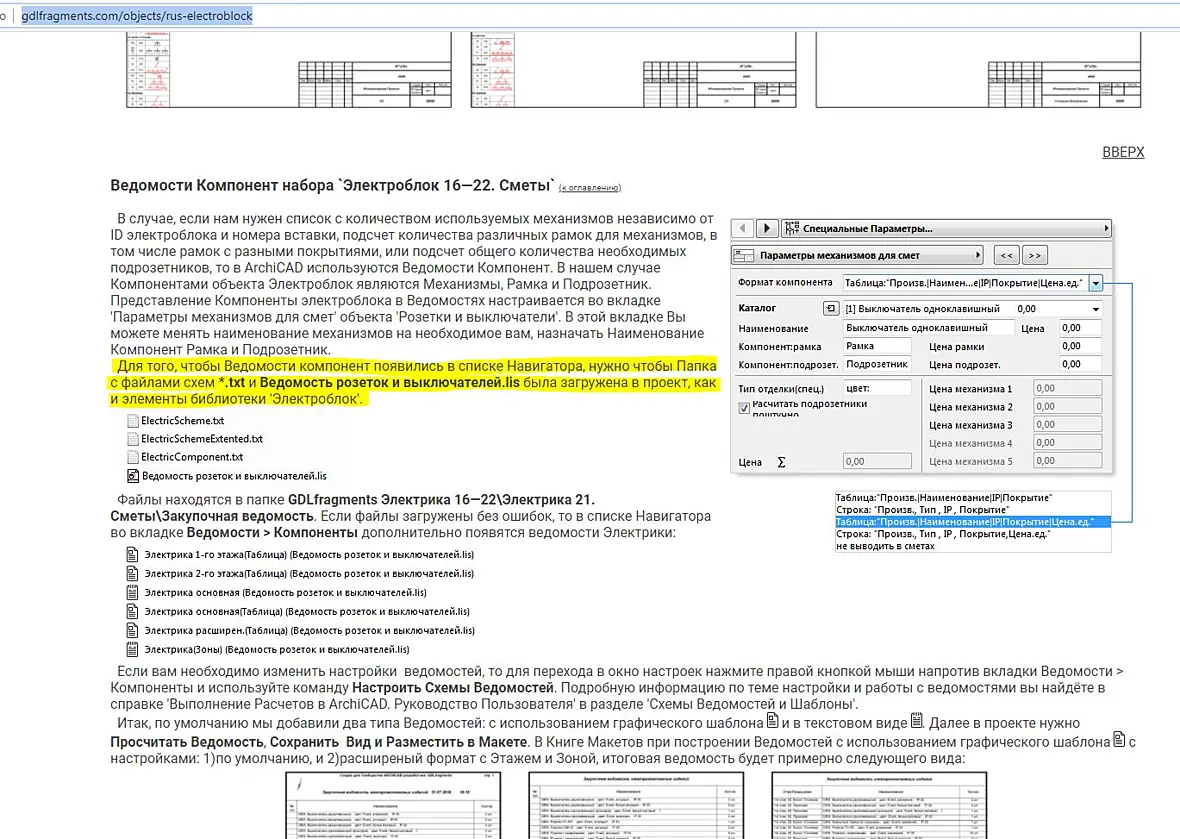Click the Каталог reset icon button

(x=831, y=309)
